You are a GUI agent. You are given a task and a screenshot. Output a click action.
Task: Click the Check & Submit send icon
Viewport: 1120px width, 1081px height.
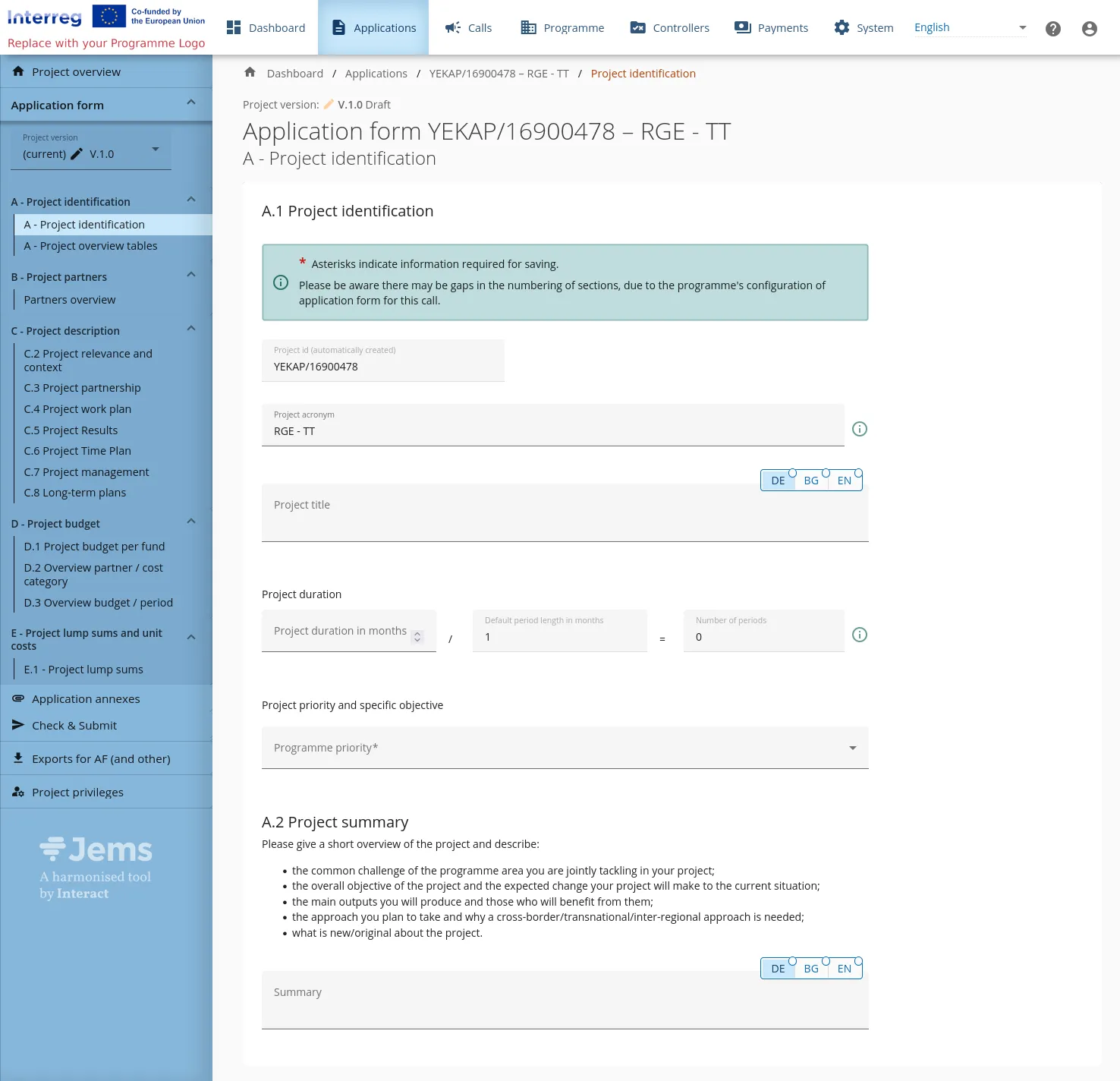click(x=18, y=725)
